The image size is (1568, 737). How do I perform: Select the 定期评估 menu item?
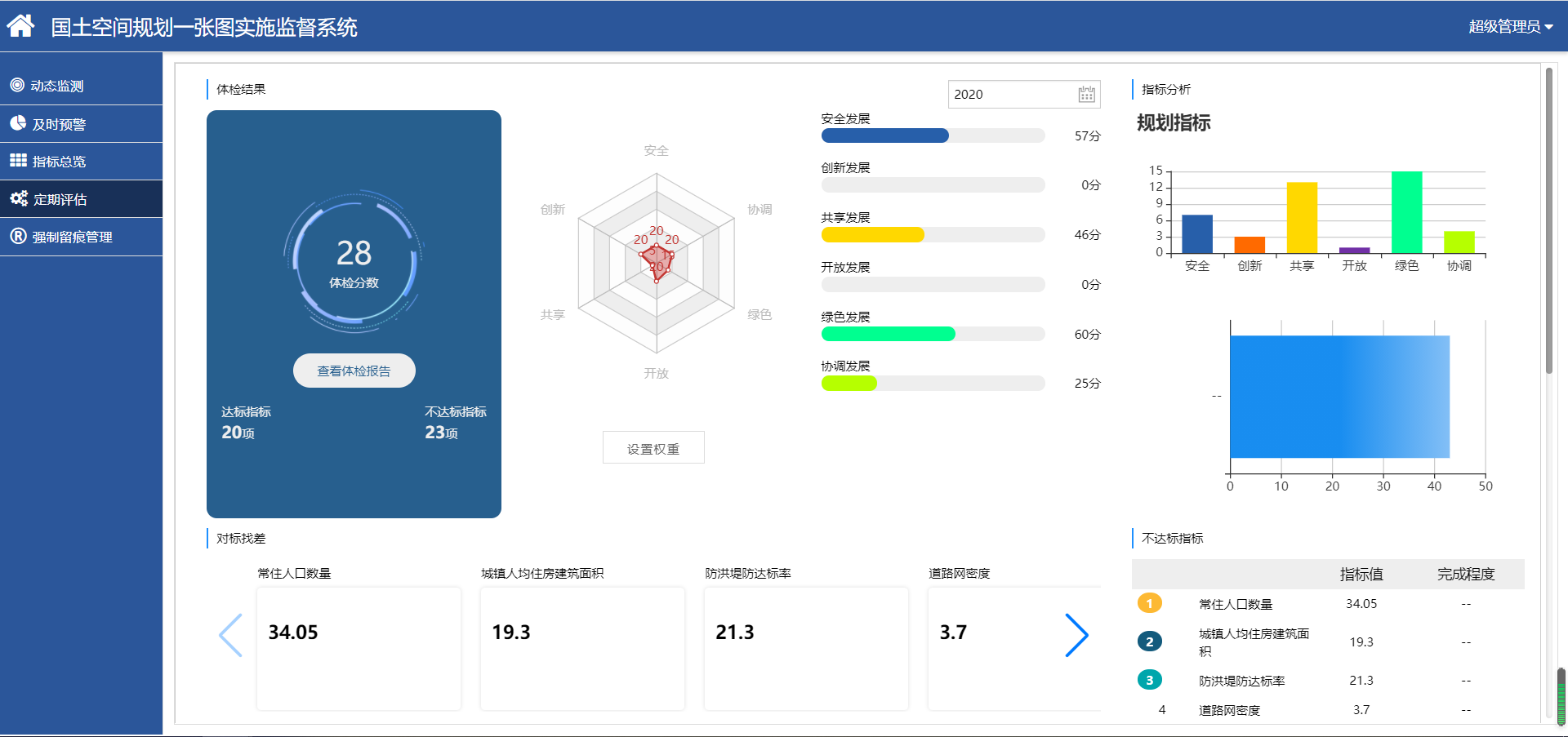[82, 199]
